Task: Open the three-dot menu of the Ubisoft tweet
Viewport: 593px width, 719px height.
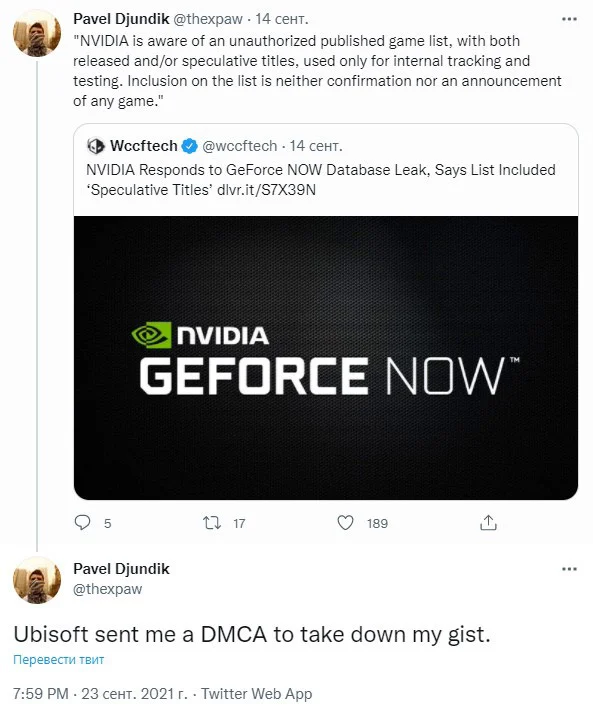Action: coord(569,569)
